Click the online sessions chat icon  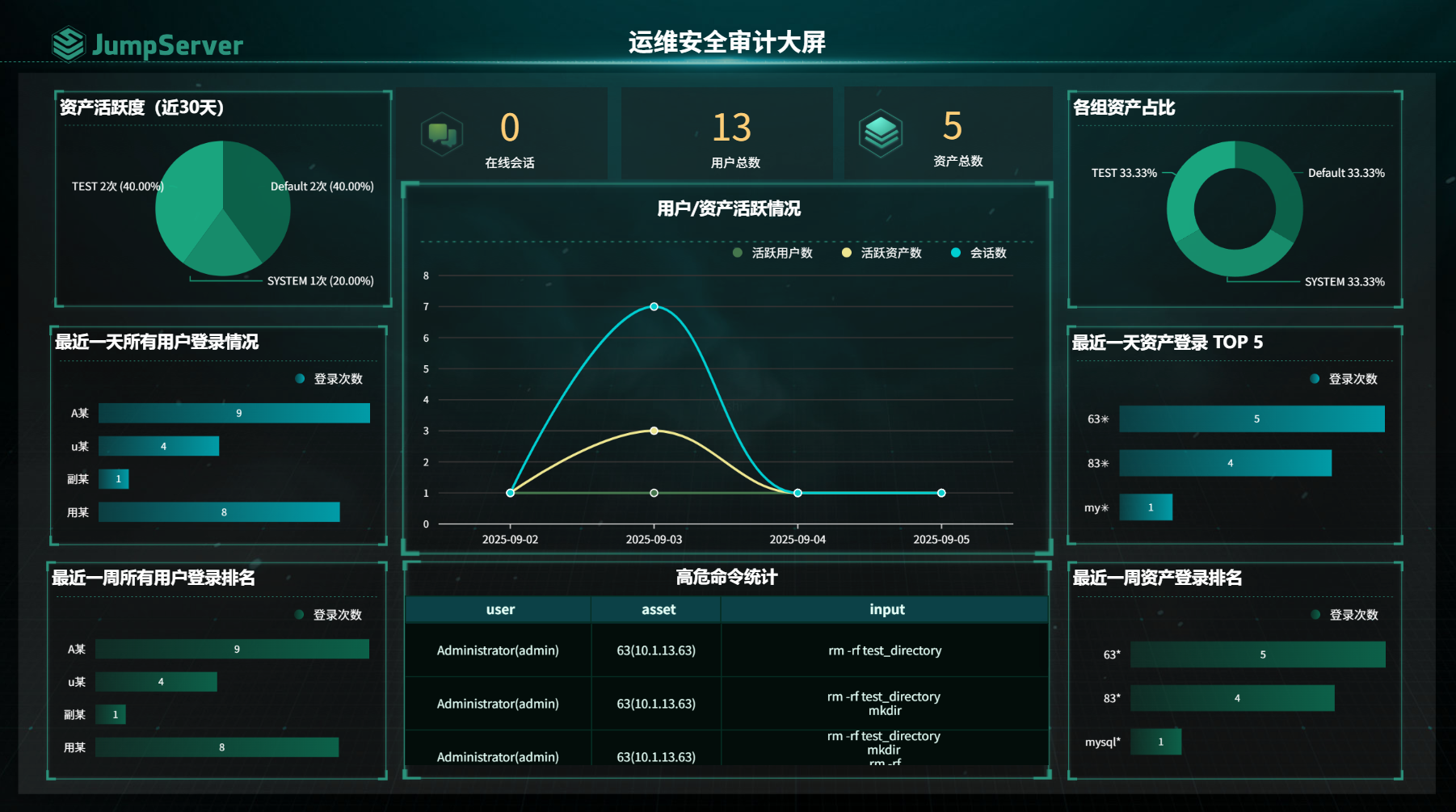click(x=442, y=133)
